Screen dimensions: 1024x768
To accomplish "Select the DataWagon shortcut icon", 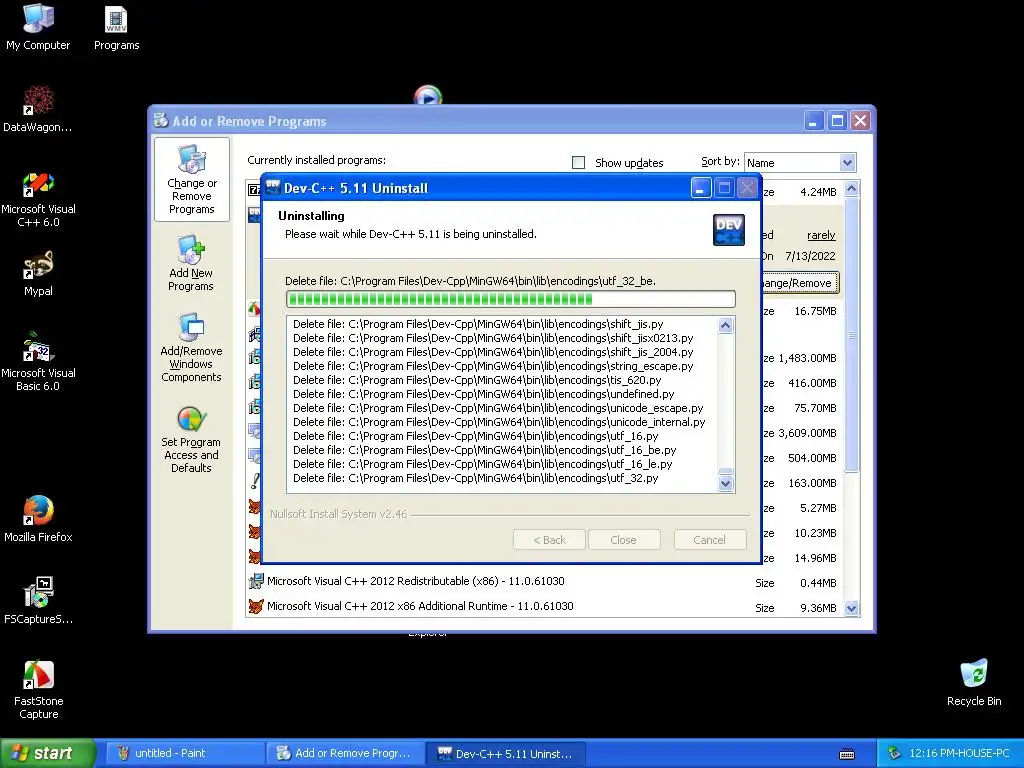I will click(38, 108).
